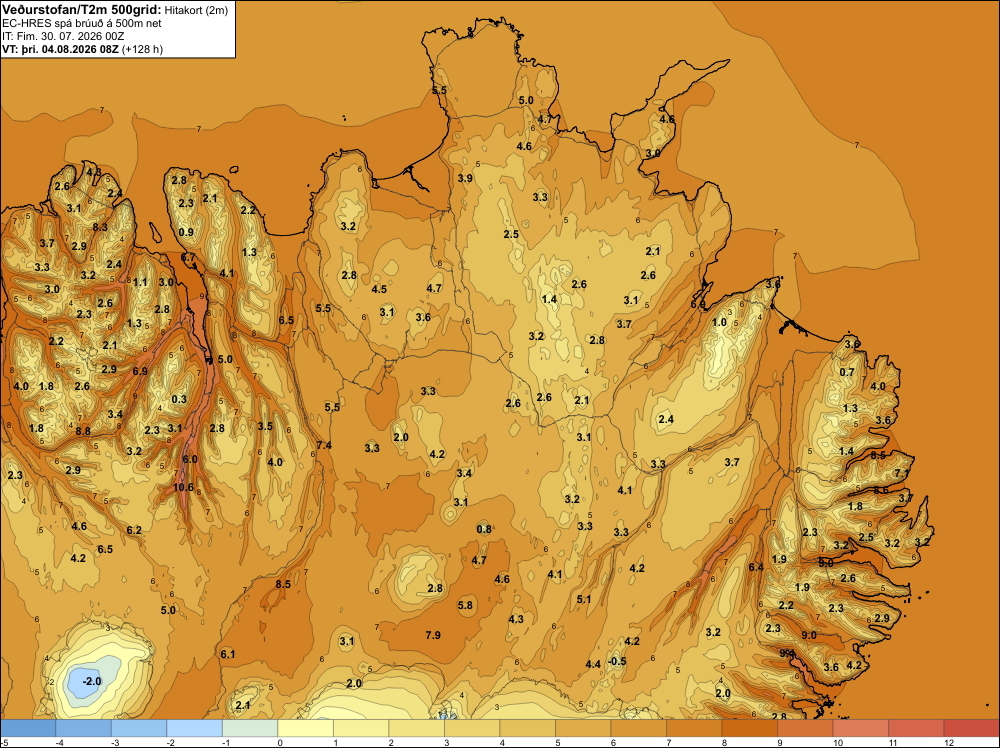This screenshot has height=748, width=1000.
Task: Click the 1.0 temperature value
Action: (x=719, y=322)
